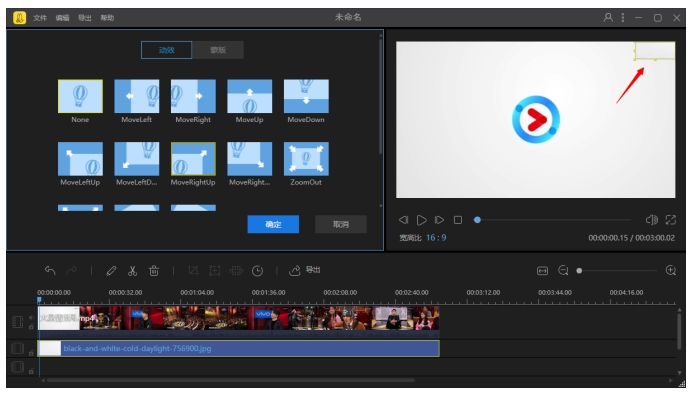The image size is (690, 394).
Task: Select the picture-in-picture overlay box in preview
Action: click(654, 51)
